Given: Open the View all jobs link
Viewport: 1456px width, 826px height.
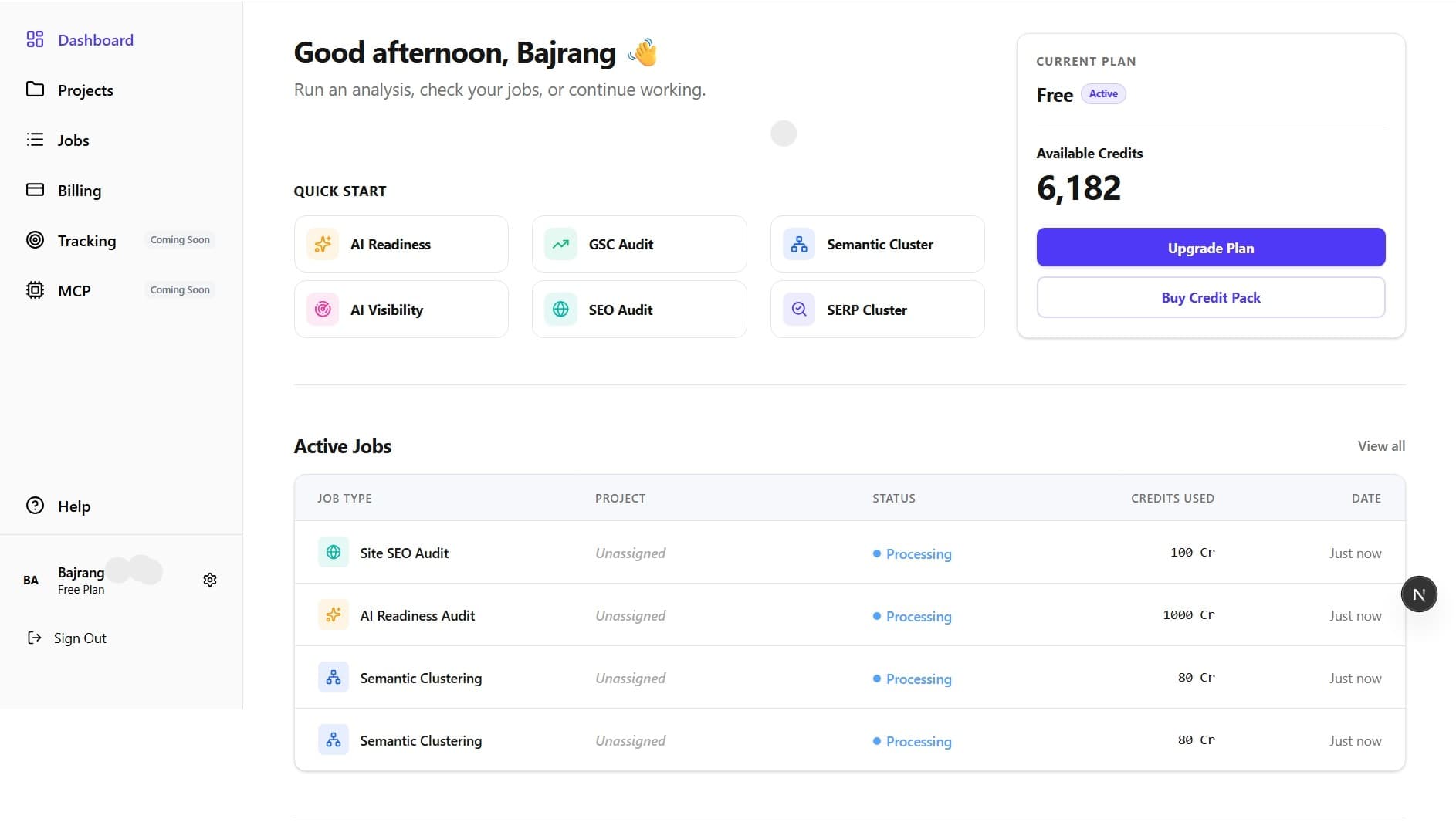Looking at the screenshot, I should 1381,445.
